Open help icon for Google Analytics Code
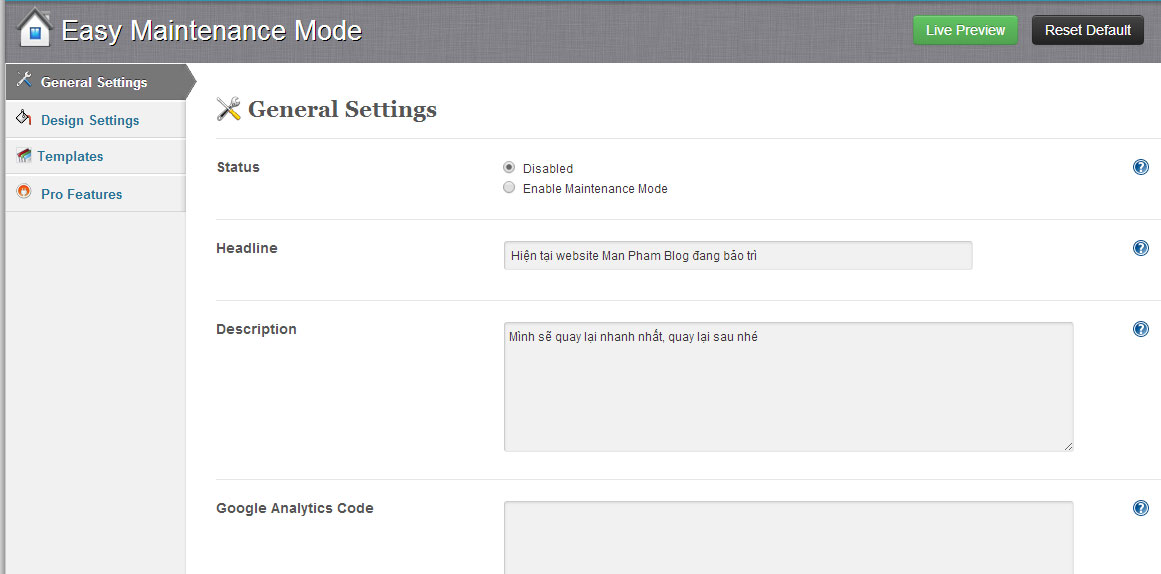The image size is (1161, 574). 1141,508
